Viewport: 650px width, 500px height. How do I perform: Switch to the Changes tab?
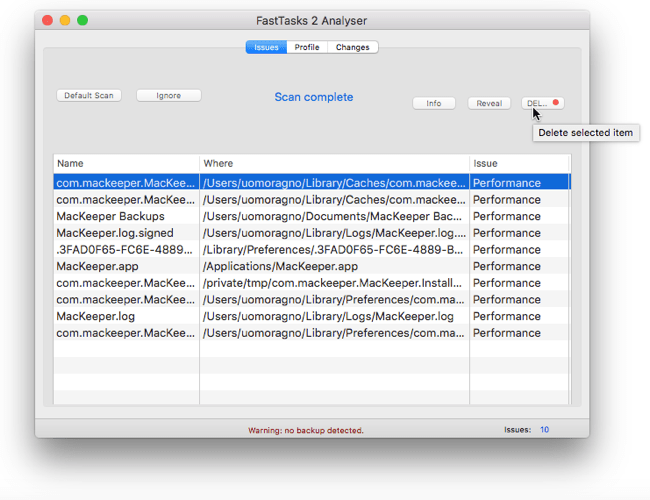[x=352, y=47]
